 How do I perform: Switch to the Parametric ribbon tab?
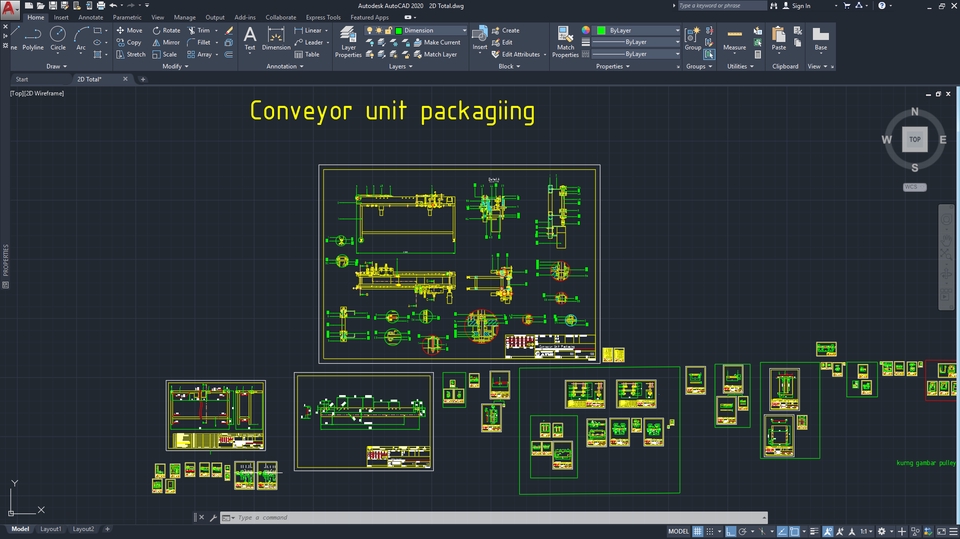coord(127,17)
